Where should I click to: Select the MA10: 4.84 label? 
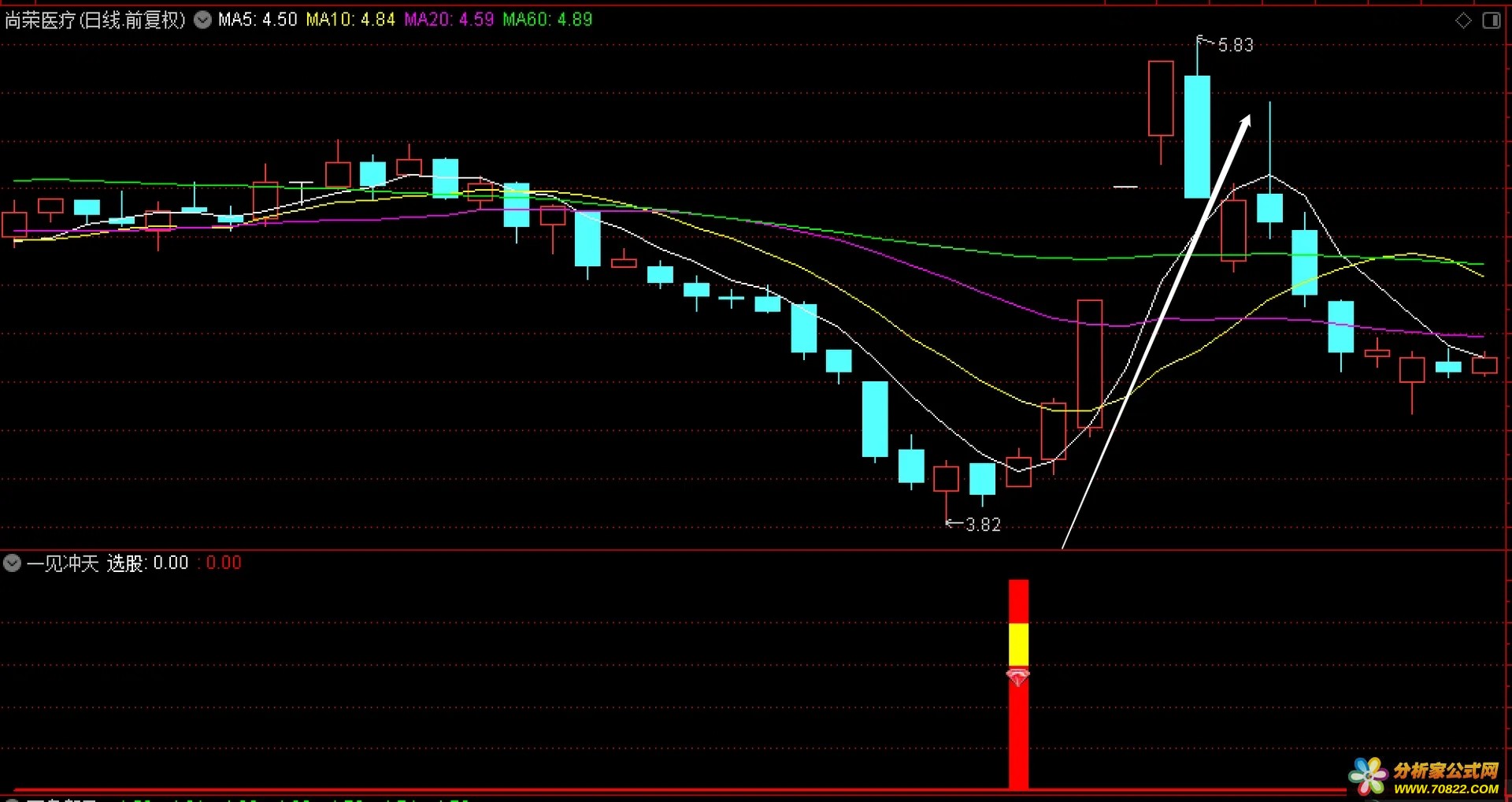(x=350, y=20)
